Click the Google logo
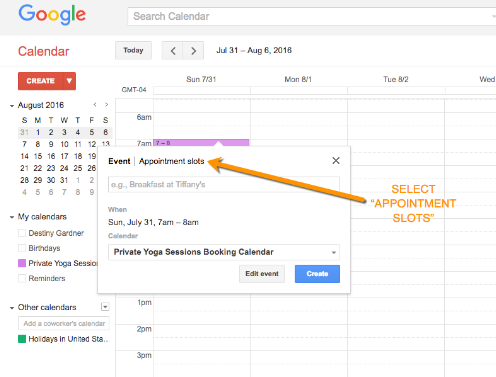 pyautogui.click(x=52, y=15)
